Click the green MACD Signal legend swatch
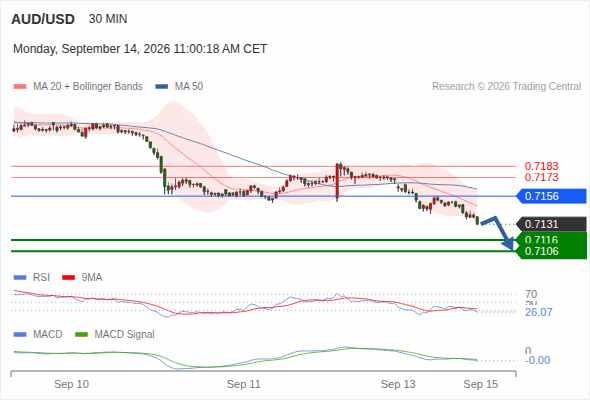The image size is (590, 400). [82, 335]
